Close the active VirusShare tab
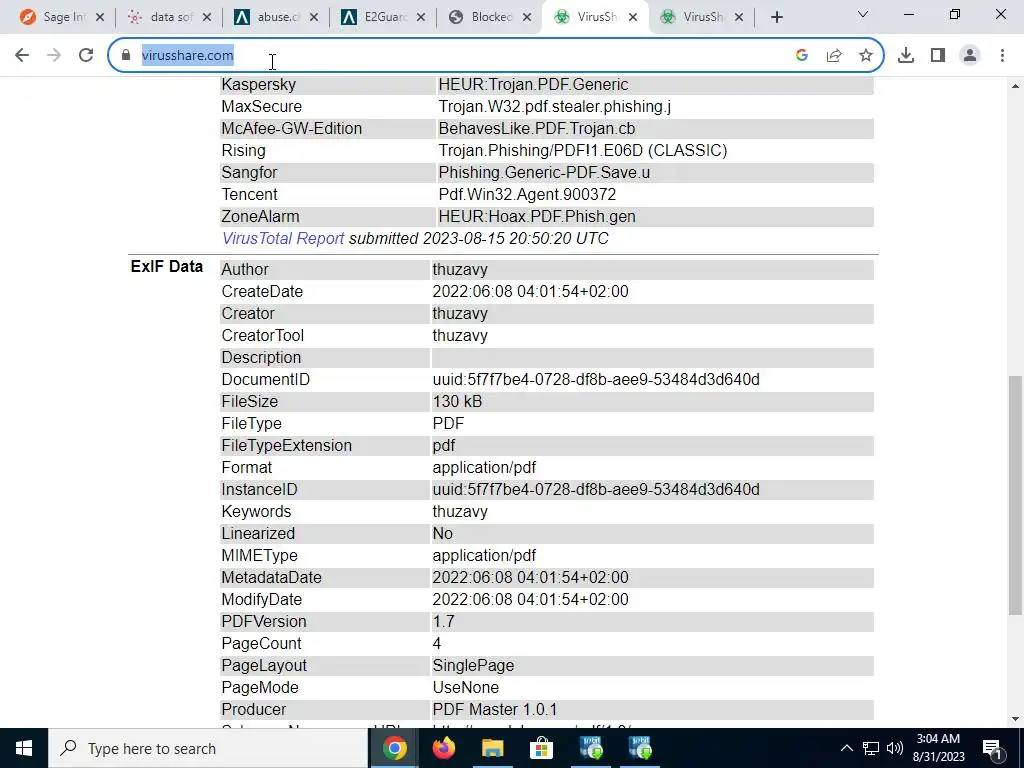Image resolution: width=1024 pixels, height=768 pixels. pyautogui.click(x=633, y=18)
